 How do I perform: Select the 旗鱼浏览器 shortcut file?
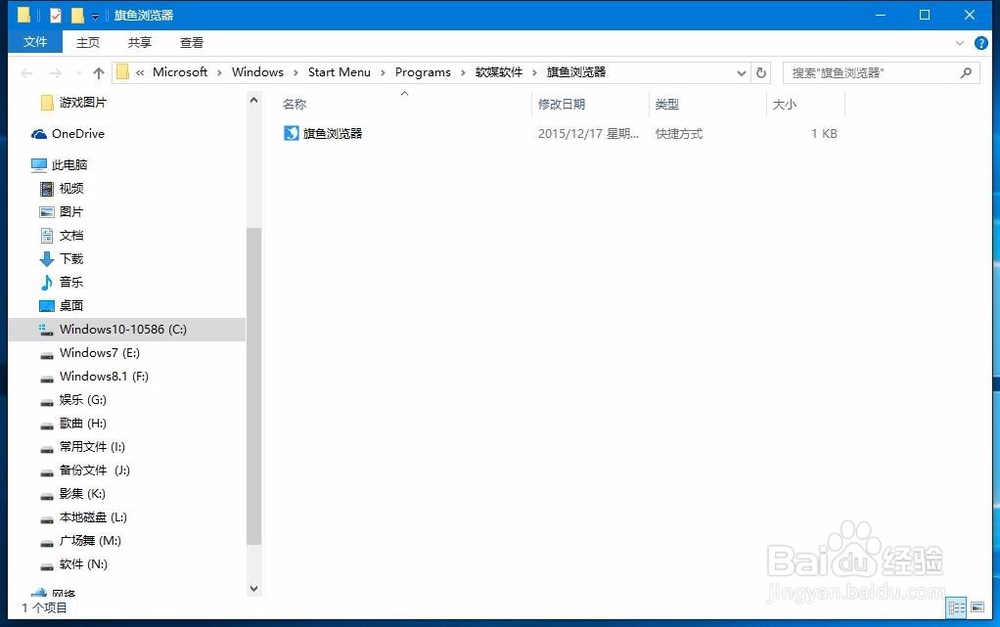click(x=332, y=133)
